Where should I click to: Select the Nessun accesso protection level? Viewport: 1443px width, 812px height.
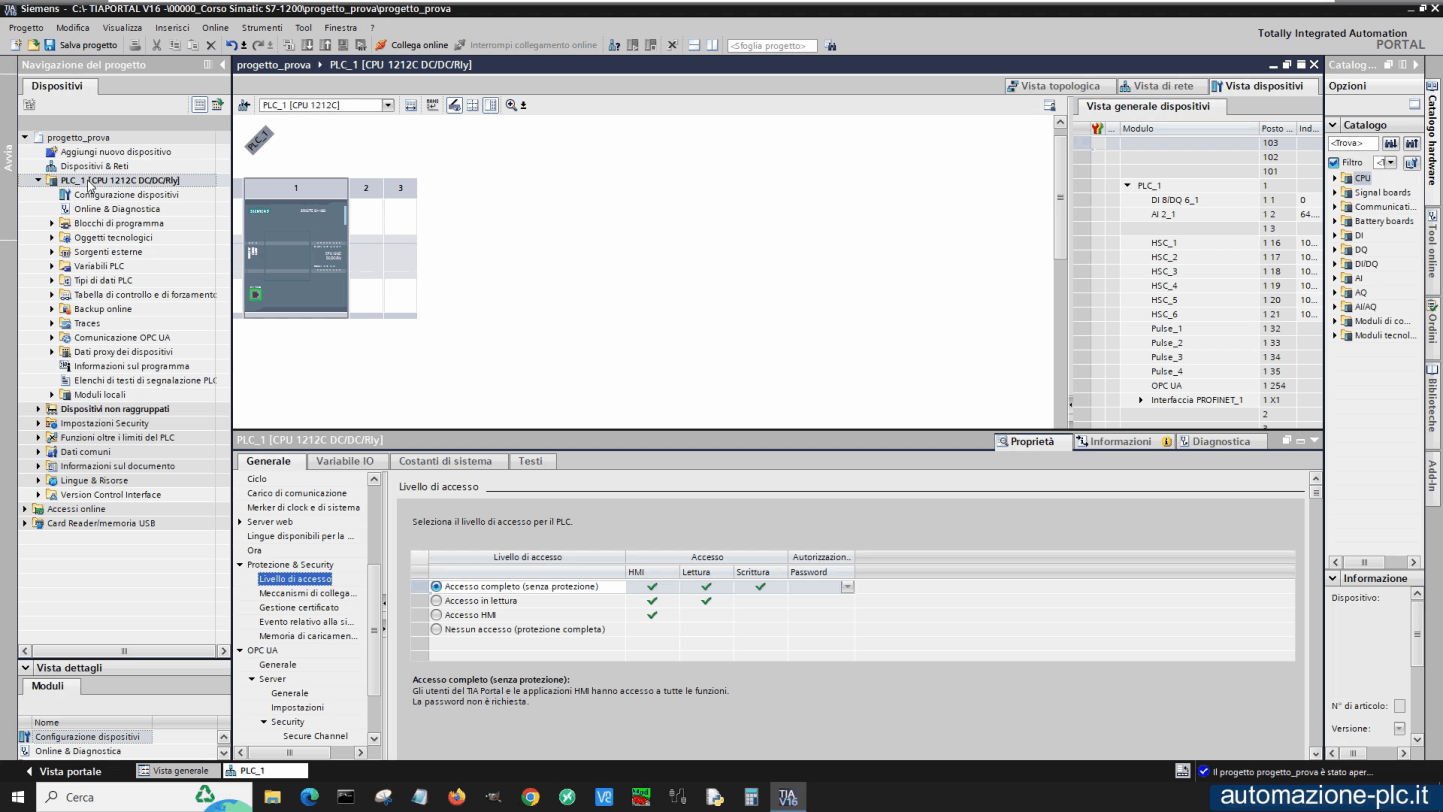click(x=436, y=629)
